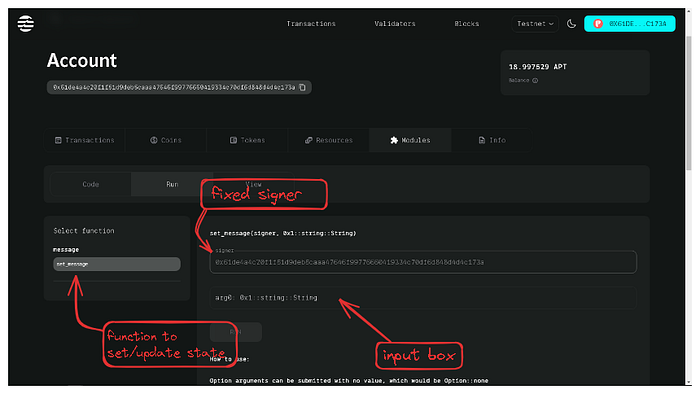The height and width of the screenshot is (394, 700).
Task: Click the set_message function signature text
Action: pyautogui.click(x=283, y=233)
